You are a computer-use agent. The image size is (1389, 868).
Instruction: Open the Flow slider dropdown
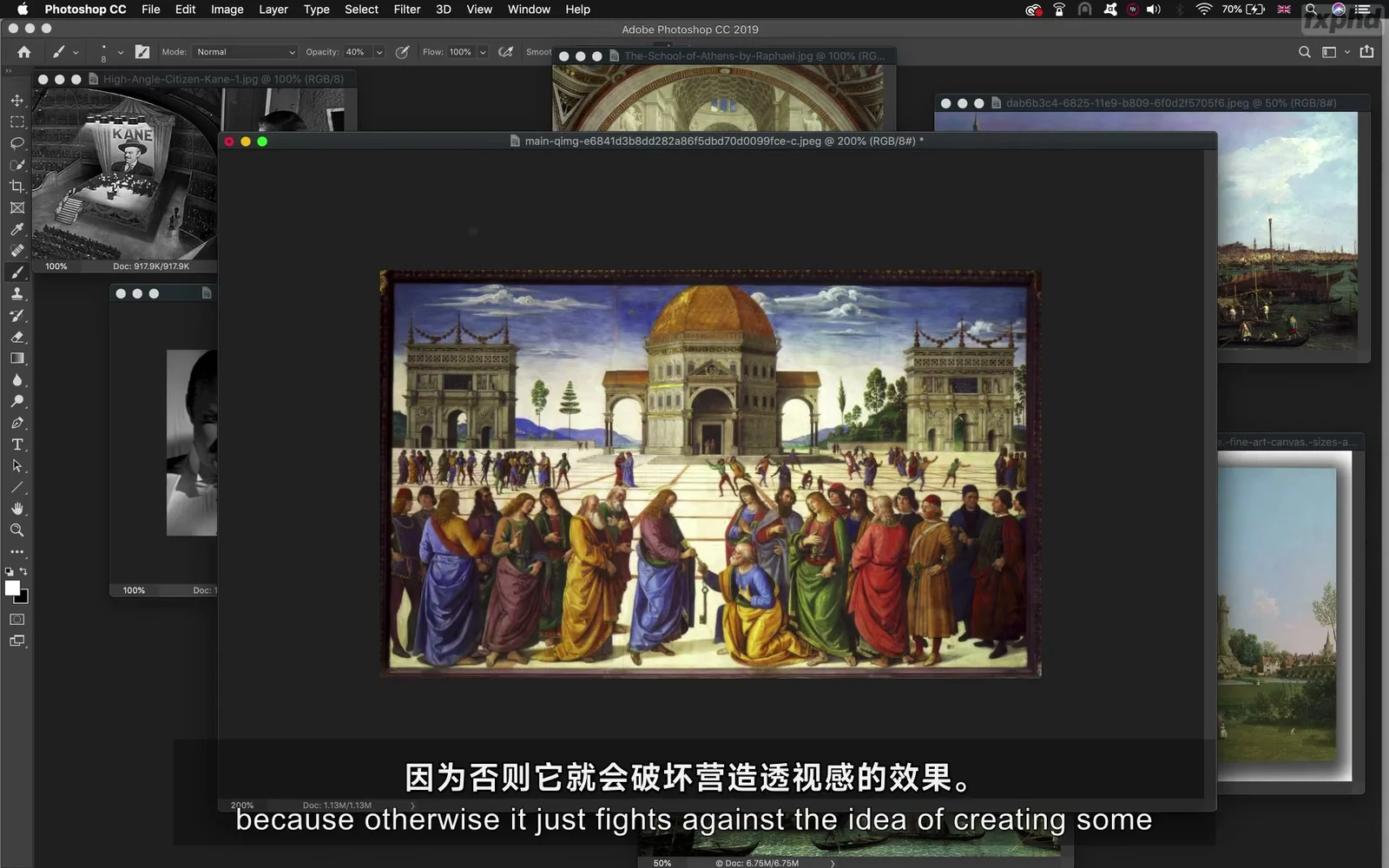(483, 52)
